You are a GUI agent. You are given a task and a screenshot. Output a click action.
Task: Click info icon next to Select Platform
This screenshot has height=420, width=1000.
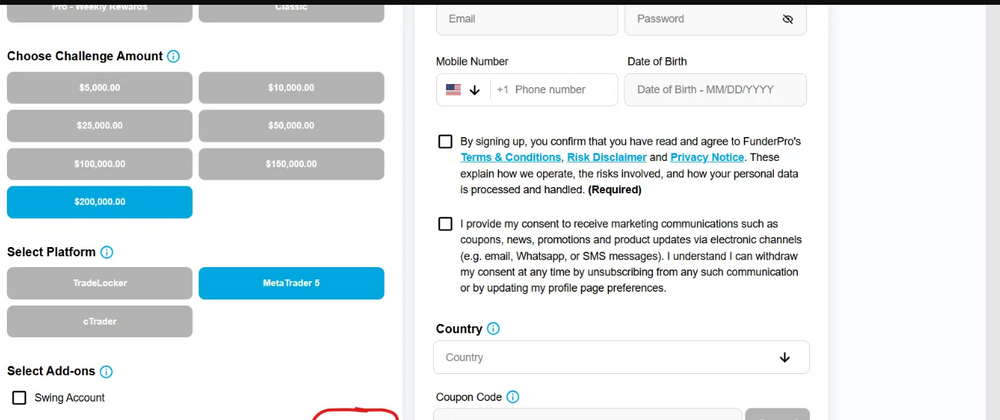pos(107,252)
